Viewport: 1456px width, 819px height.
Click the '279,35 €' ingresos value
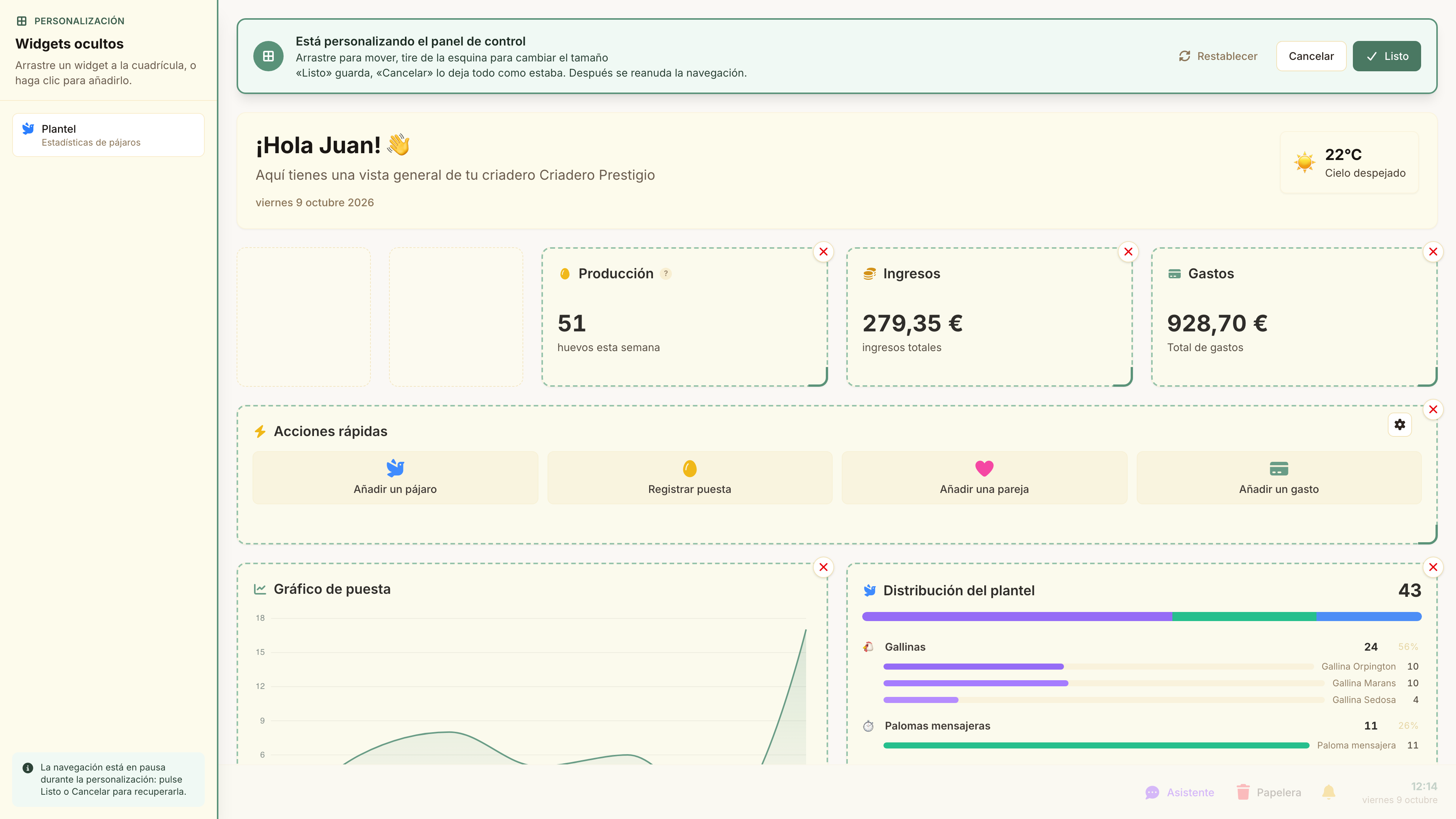tap(912, 323)
